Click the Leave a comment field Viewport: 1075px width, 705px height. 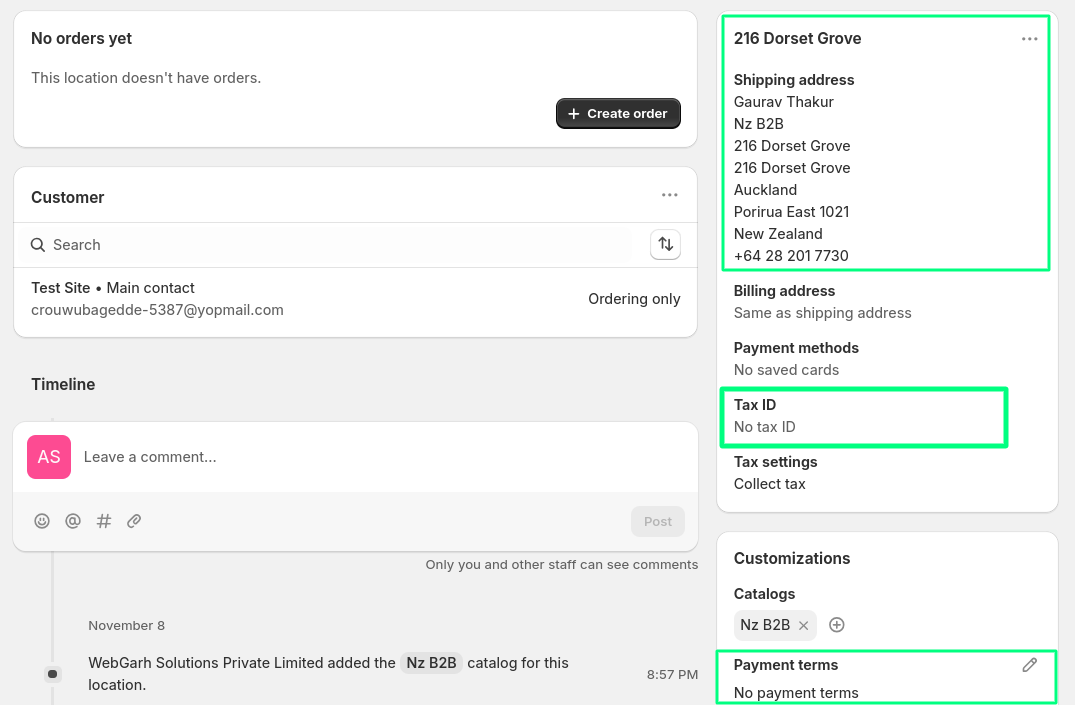[380, 457]
